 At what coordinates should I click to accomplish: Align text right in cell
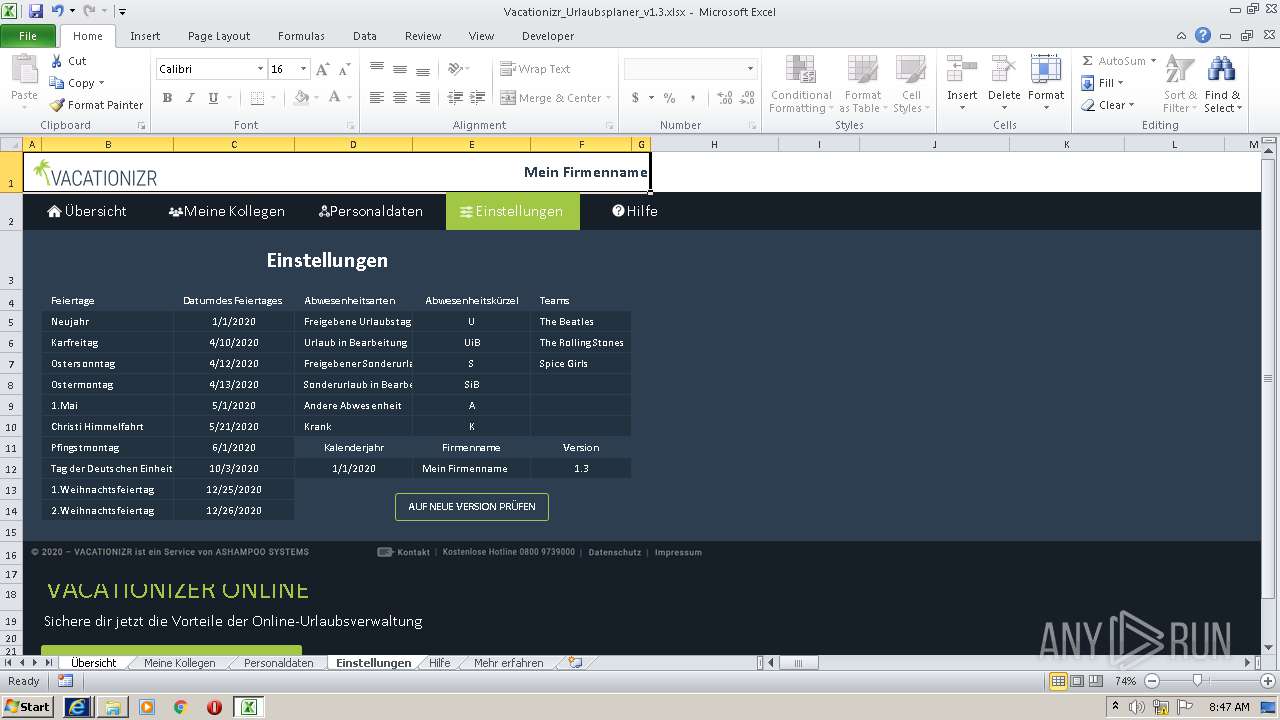click(x=423, y=98)
